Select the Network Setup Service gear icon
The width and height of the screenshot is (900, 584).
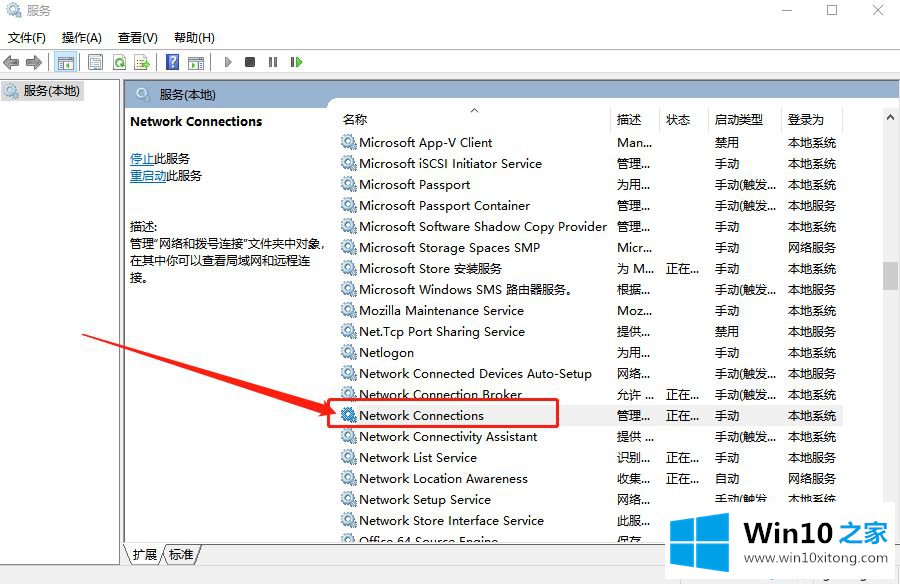tap(348, 499)
